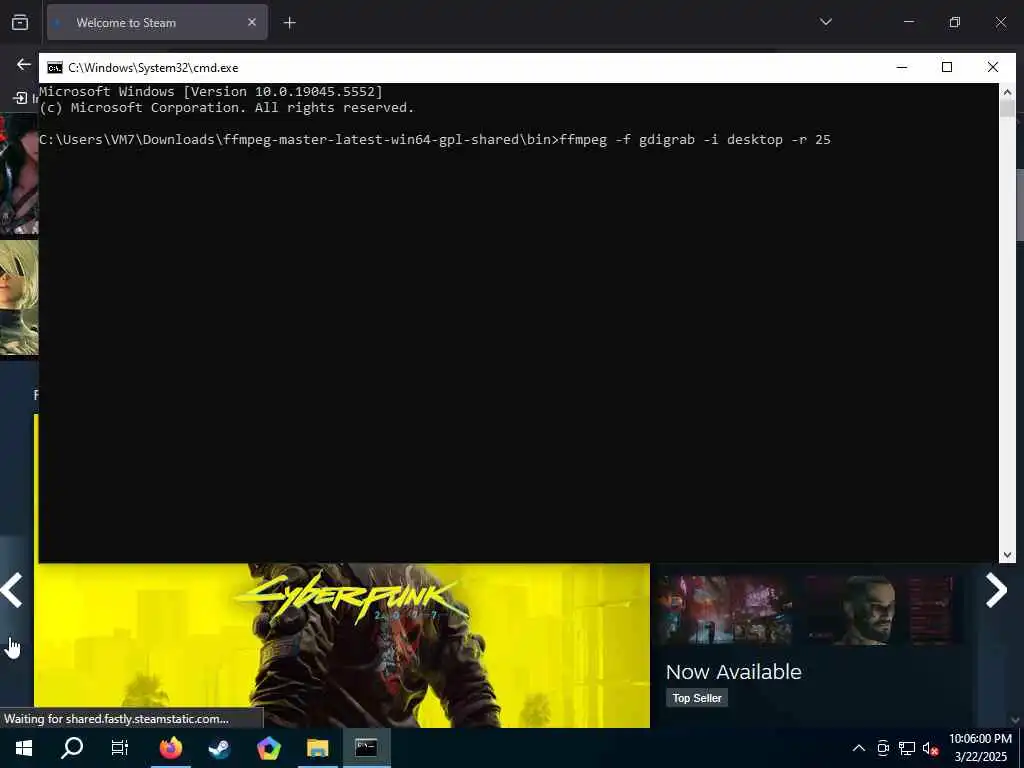Screen dimensions: 1024x768
Task: Show the previous Steam featured item
Action: [12, 590]
